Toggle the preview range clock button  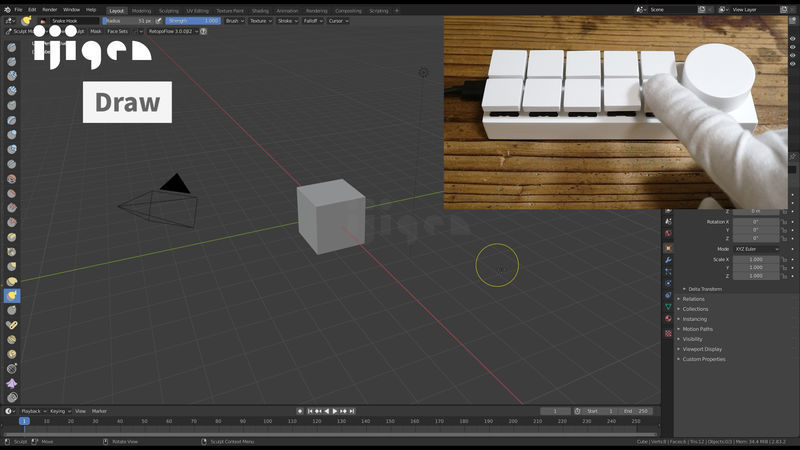point(578,411)
